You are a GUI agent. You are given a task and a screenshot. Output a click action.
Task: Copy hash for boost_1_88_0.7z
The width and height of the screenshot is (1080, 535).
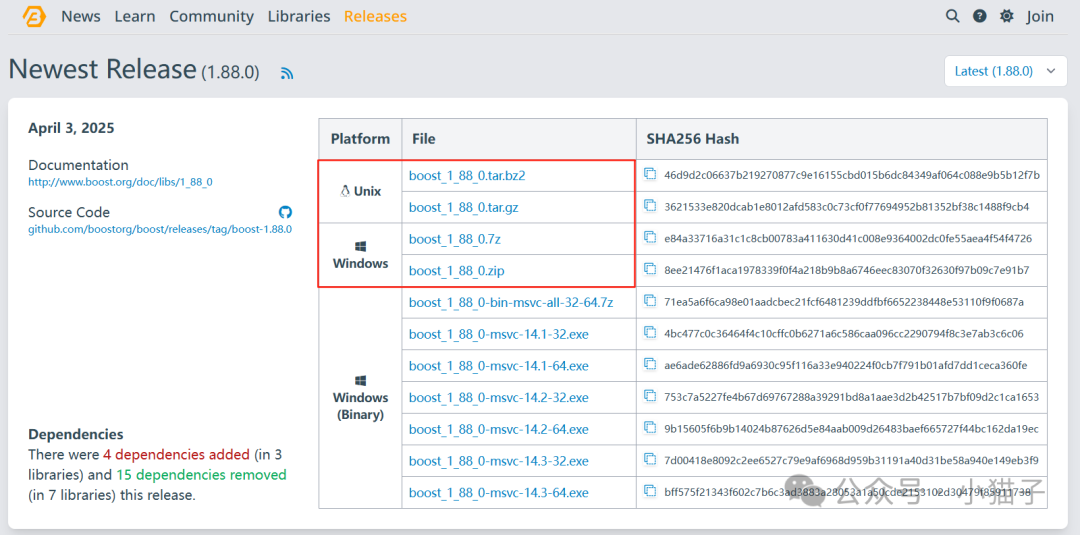pyautogui.click(x=650, y=238)
